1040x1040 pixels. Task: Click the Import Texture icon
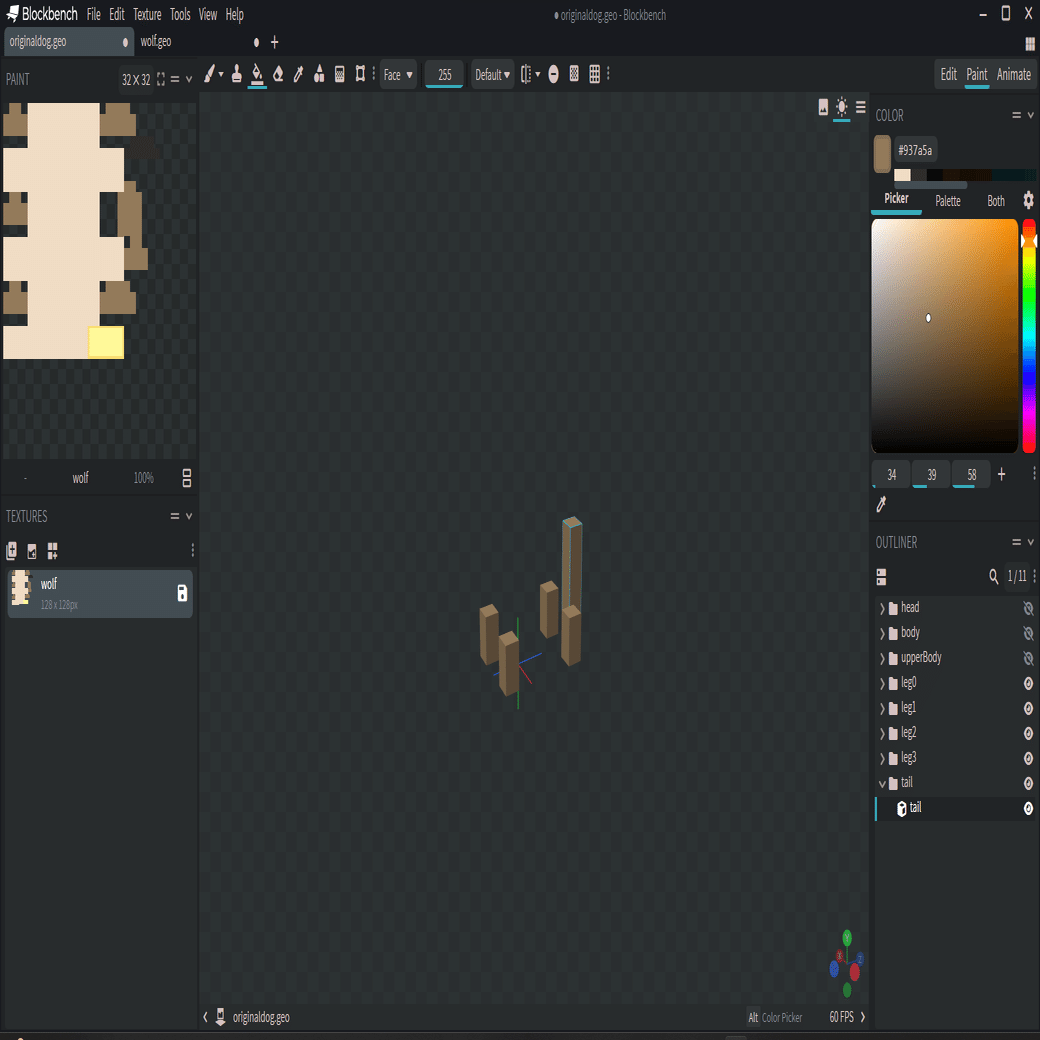pos(11,551)
